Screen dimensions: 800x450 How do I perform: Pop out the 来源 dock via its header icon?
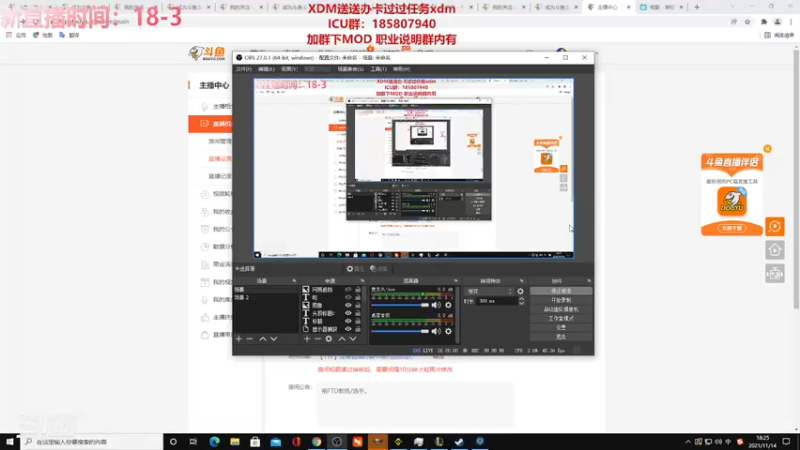[x=362, y=281]
